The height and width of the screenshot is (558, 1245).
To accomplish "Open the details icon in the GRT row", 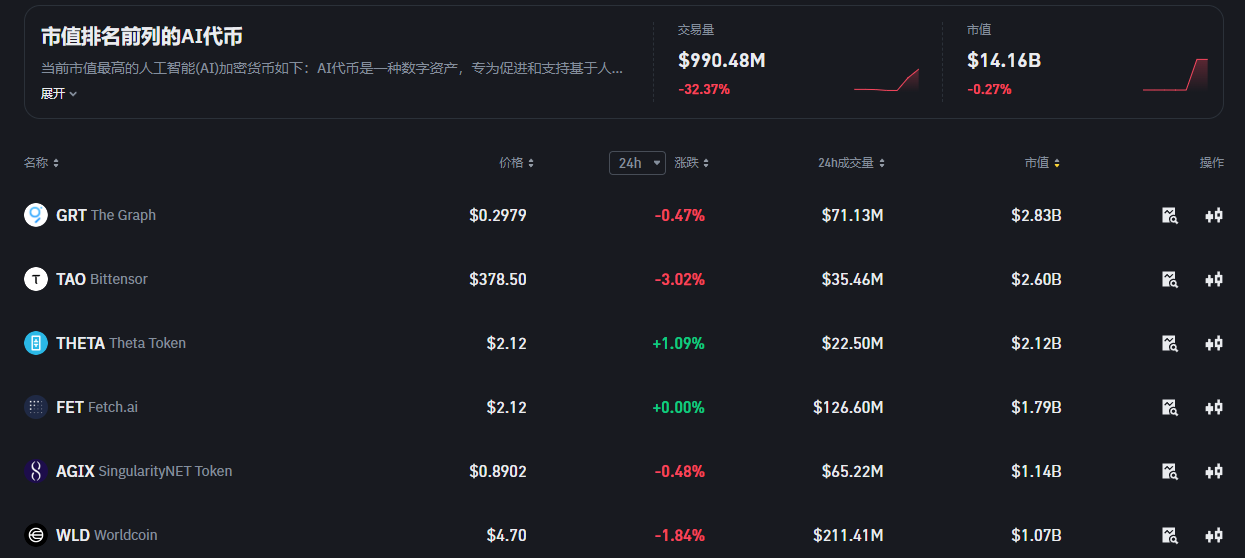I will point(1170,215).
